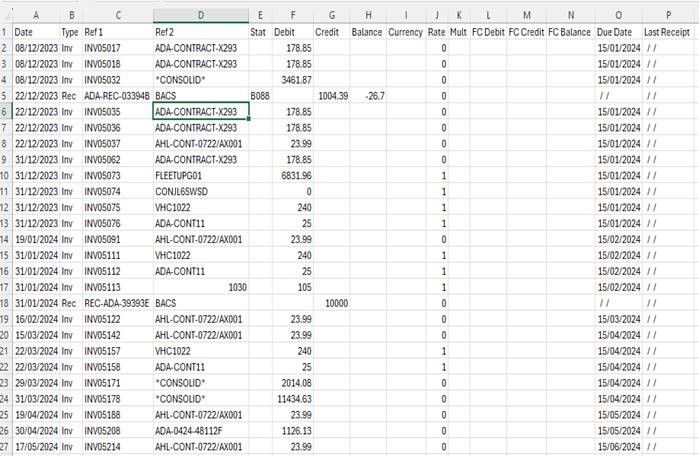Click the Balance header cell
699x456 pixels.
(368, 32)
